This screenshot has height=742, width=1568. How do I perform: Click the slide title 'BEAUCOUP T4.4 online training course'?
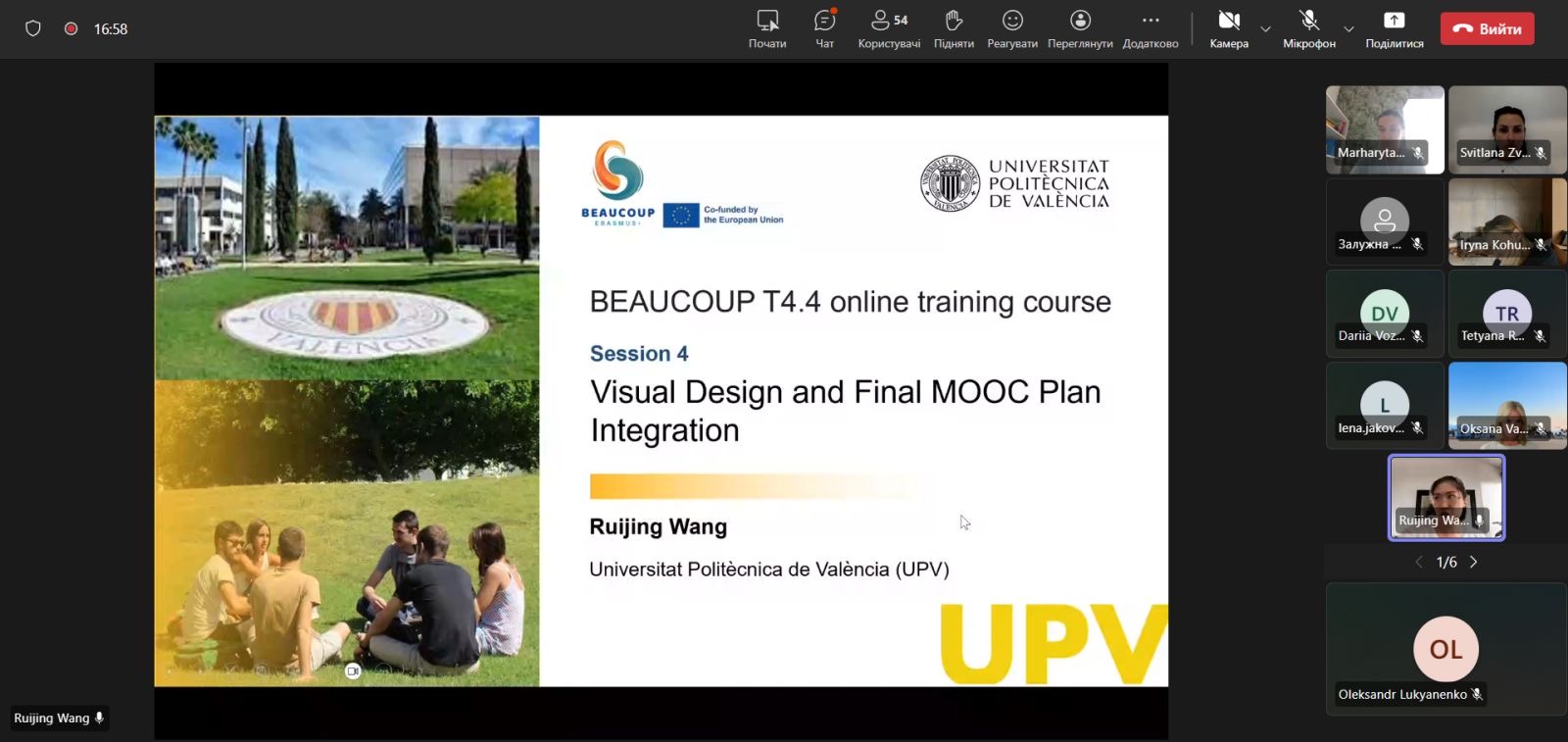[x=851, y=302]
